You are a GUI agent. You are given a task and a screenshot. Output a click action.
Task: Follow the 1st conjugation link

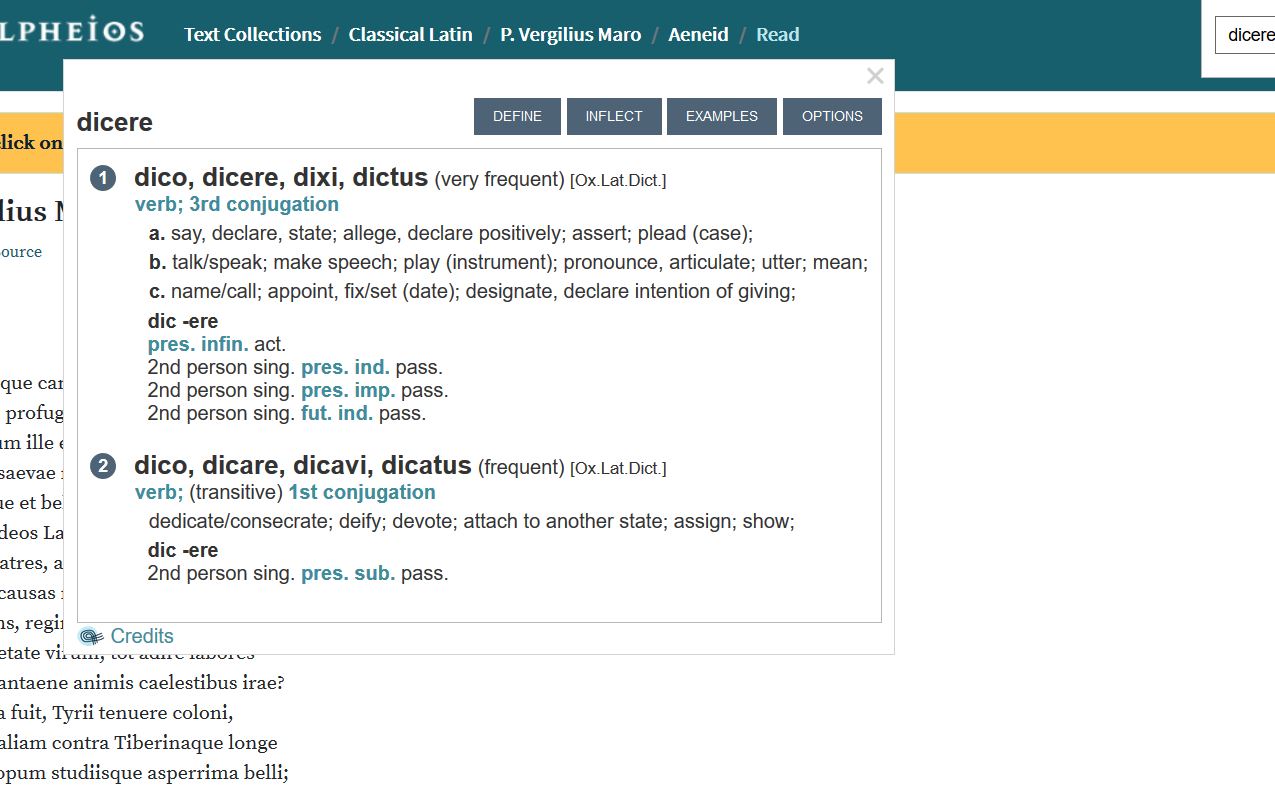click(x=362, y=492)
